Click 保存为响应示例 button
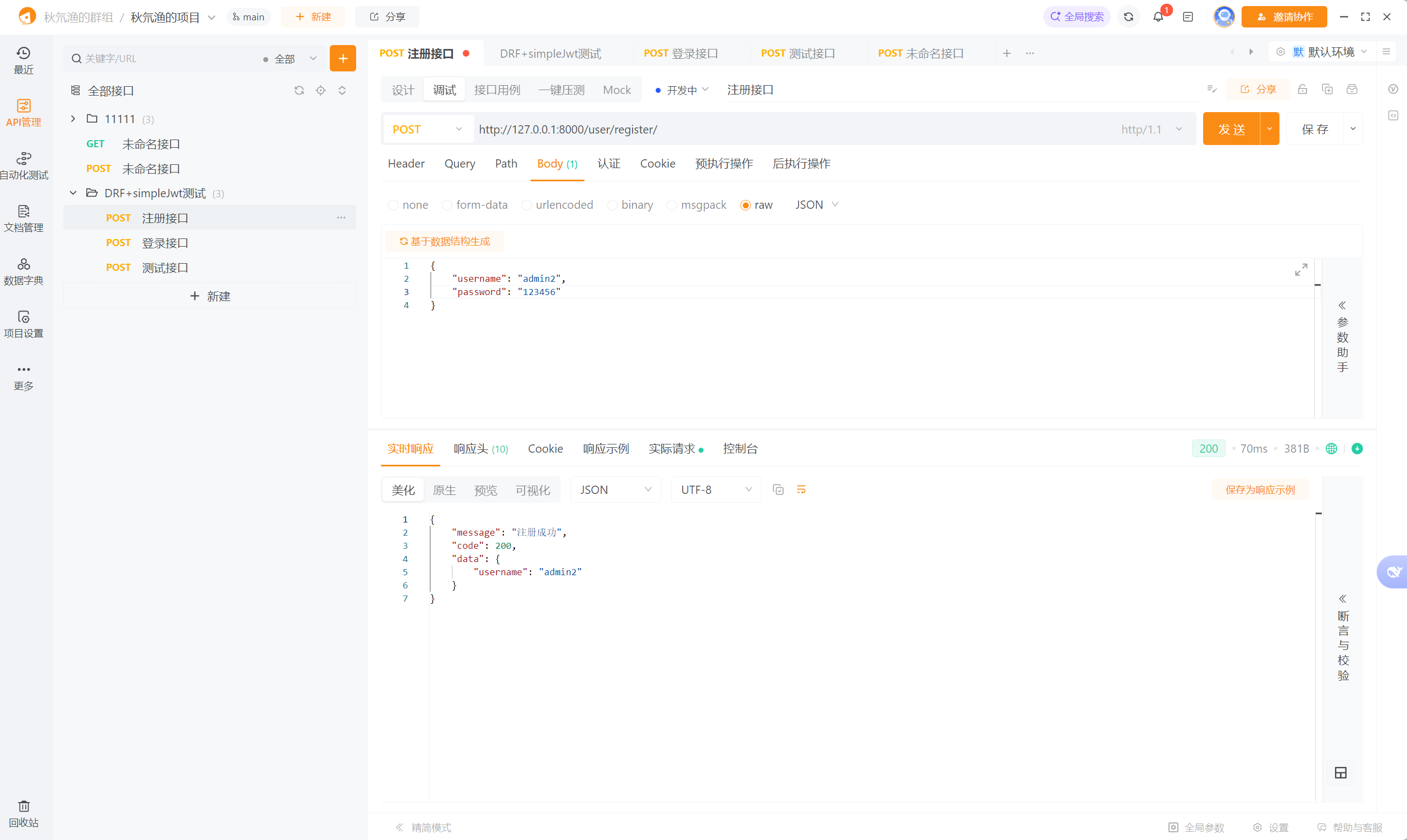1407x840 pixels. (x=1259, y=489)
